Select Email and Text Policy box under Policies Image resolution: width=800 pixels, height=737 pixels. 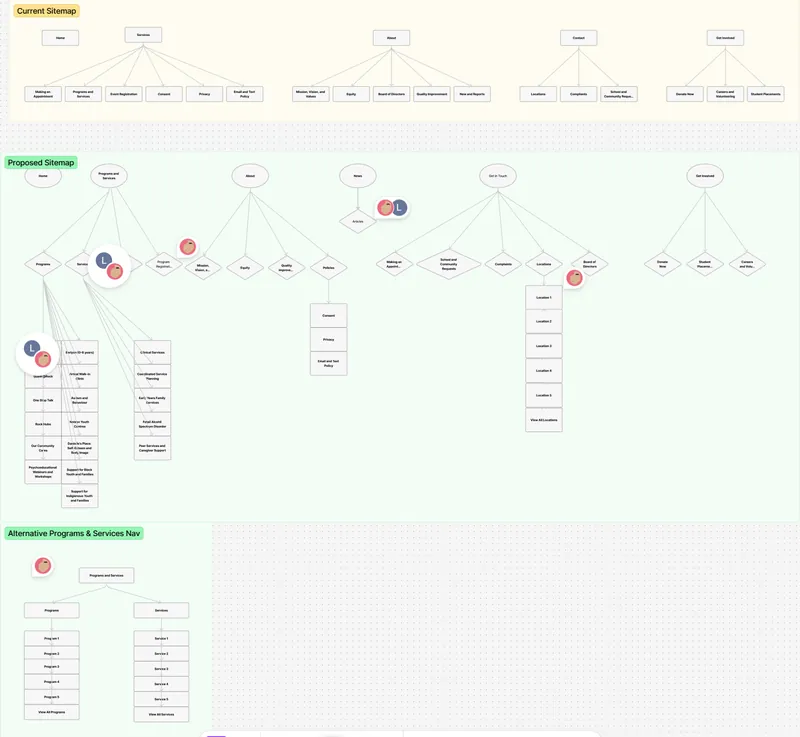coord(329,363)
